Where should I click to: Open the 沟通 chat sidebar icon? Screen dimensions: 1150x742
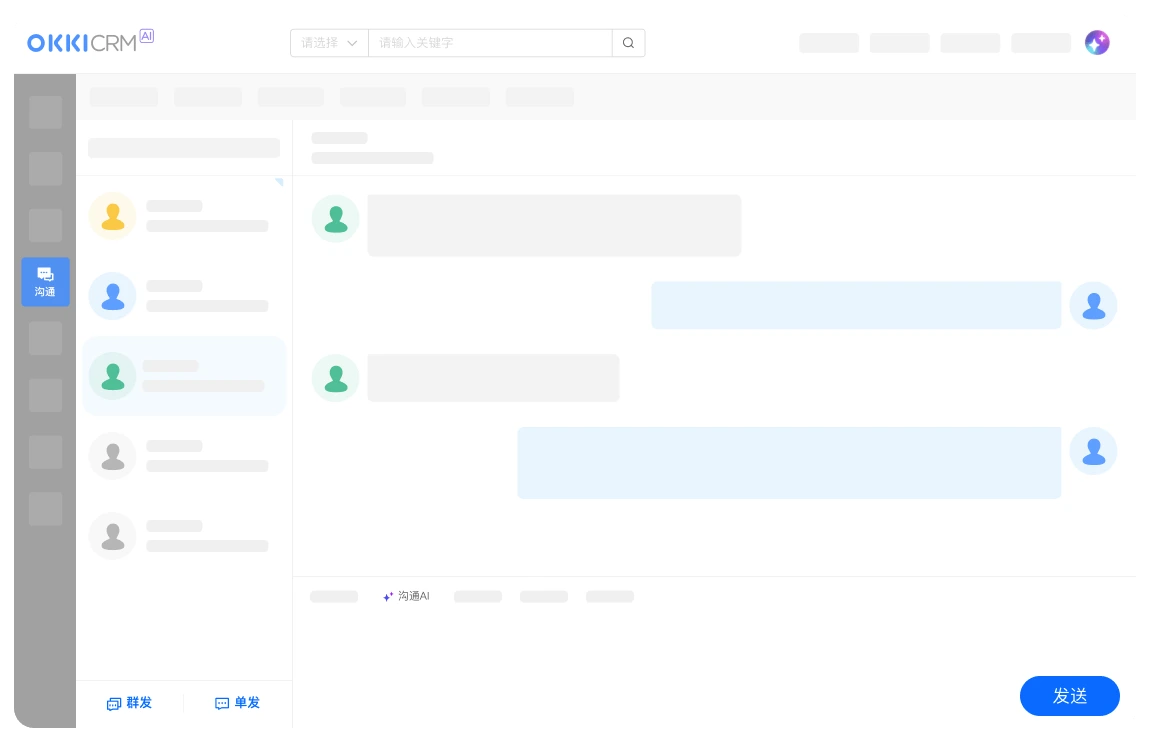click(x=45, y=282)
